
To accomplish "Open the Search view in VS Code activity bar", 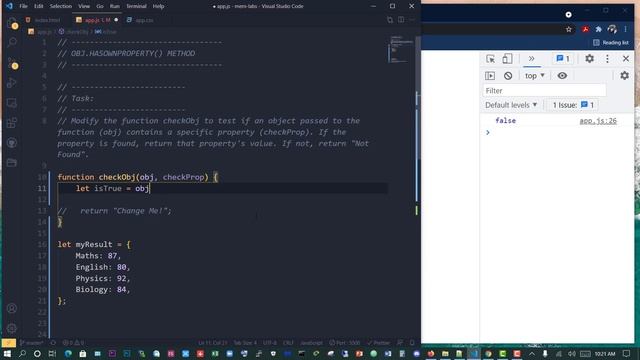I will pyautogui.click(x=12, y=42).
